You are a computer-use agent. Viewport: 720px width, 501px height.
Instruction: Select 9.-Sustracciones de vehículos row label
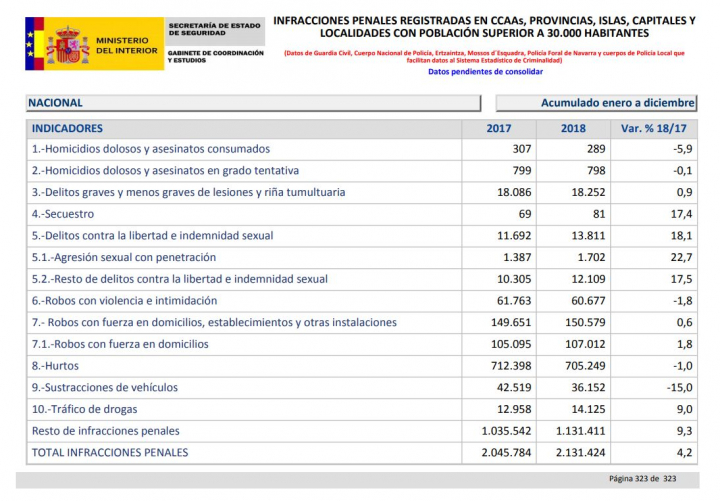pos(105,387)
